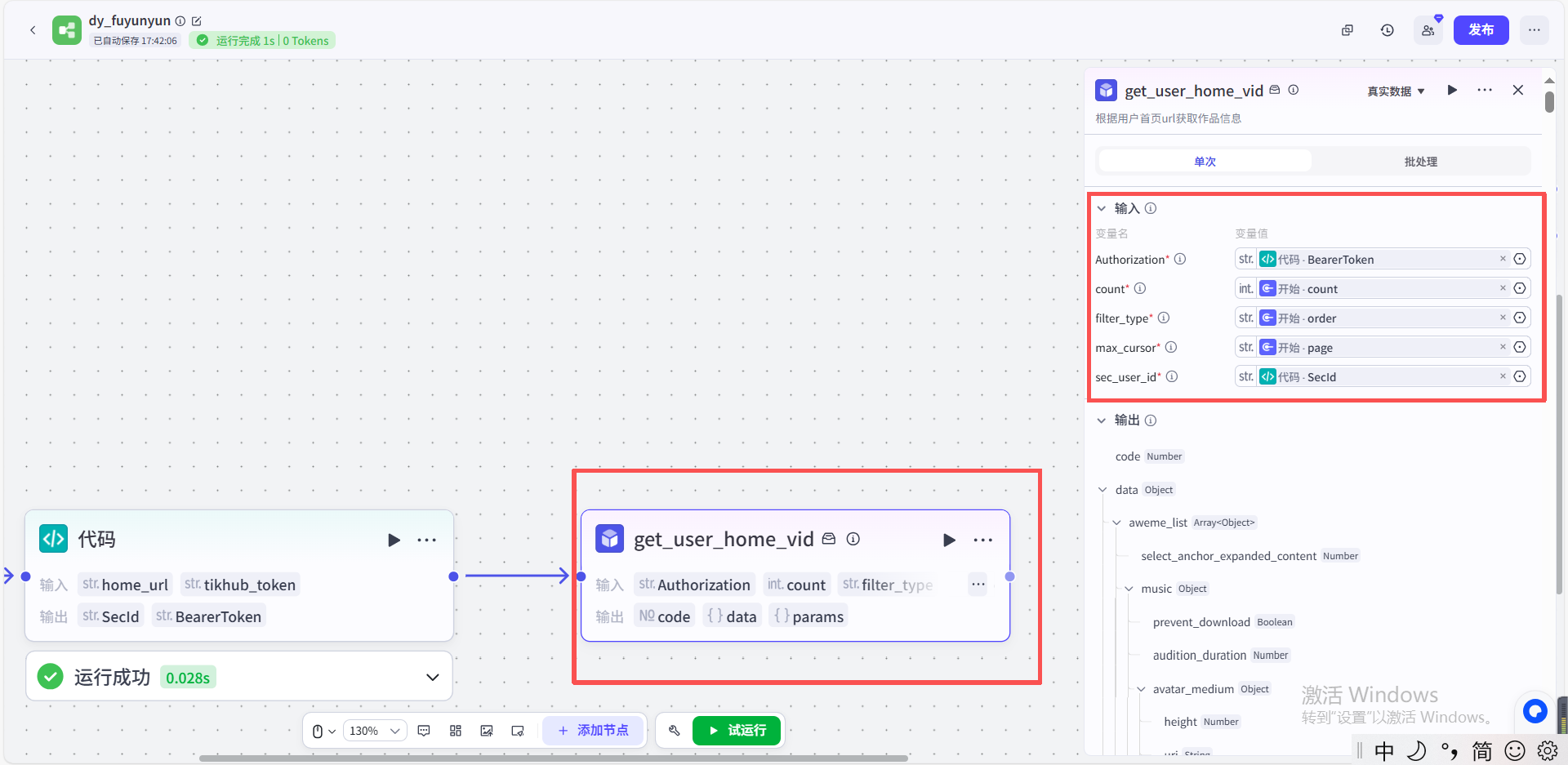Open the auto-layout grid icon in bottom toolbar
The height and width of the screenshot is (765, 1568).
pos(456,731)
